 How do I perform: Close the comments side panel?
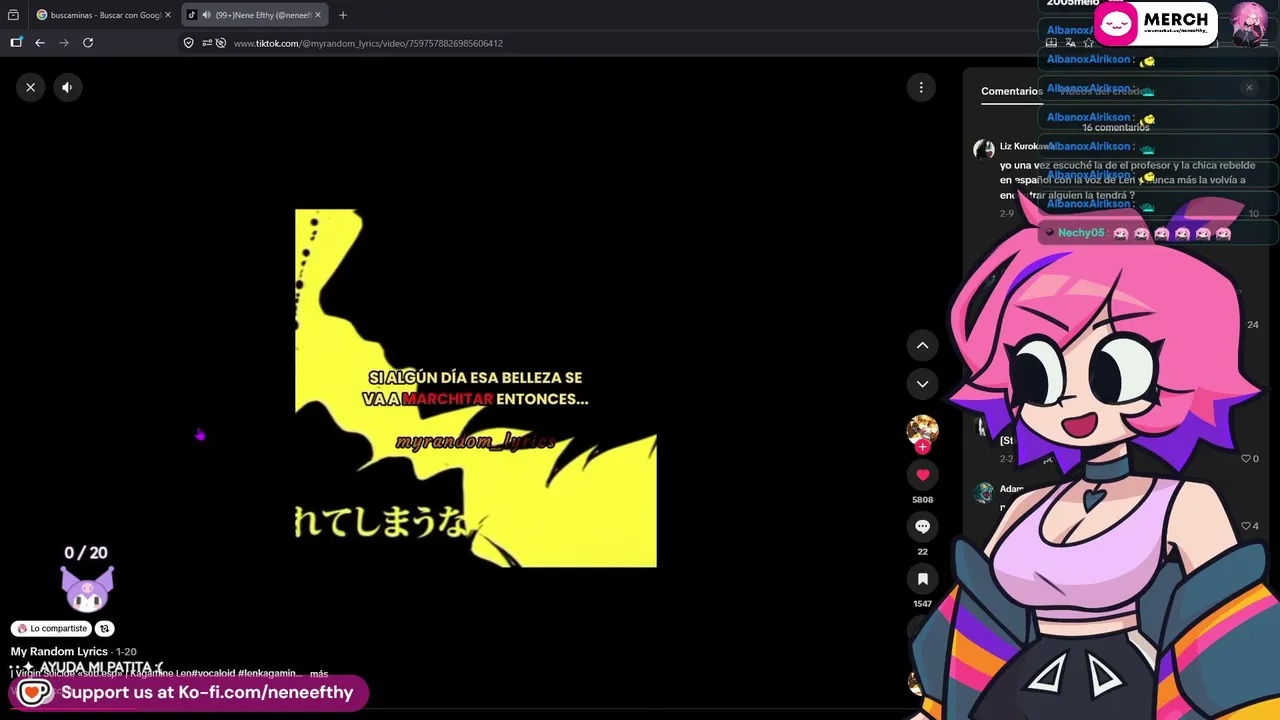[x=1249, y=88]
